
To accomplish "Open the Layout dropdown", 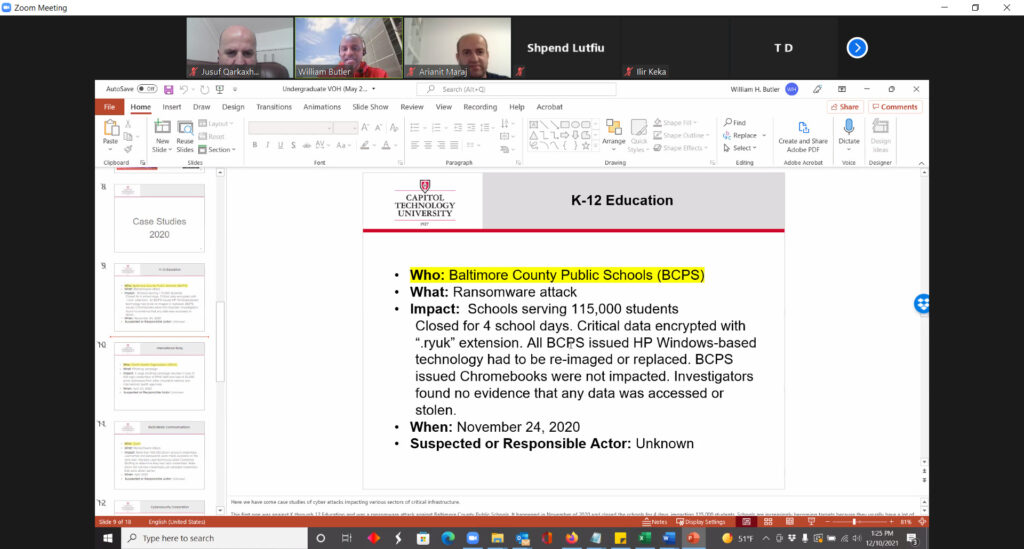I will coord(216,123).
